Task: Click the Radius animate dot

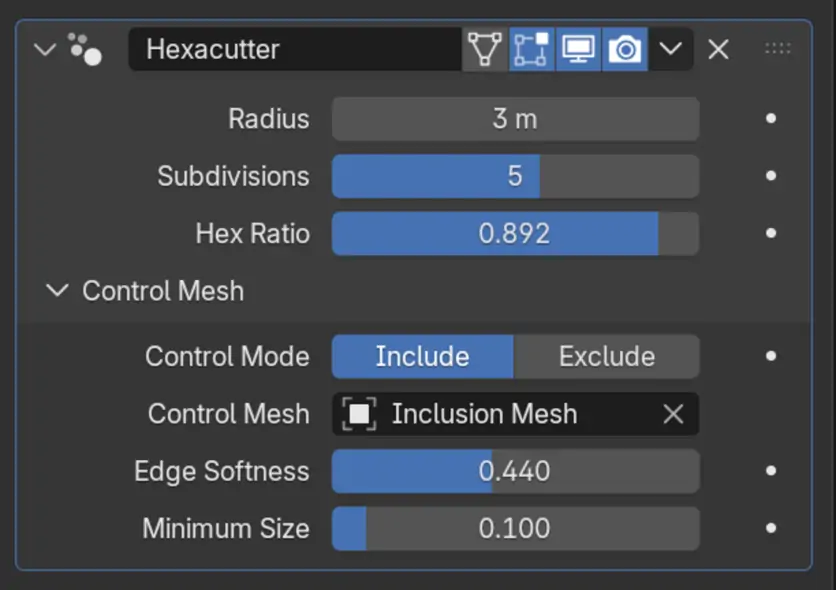Action: [x=771, y=118]
